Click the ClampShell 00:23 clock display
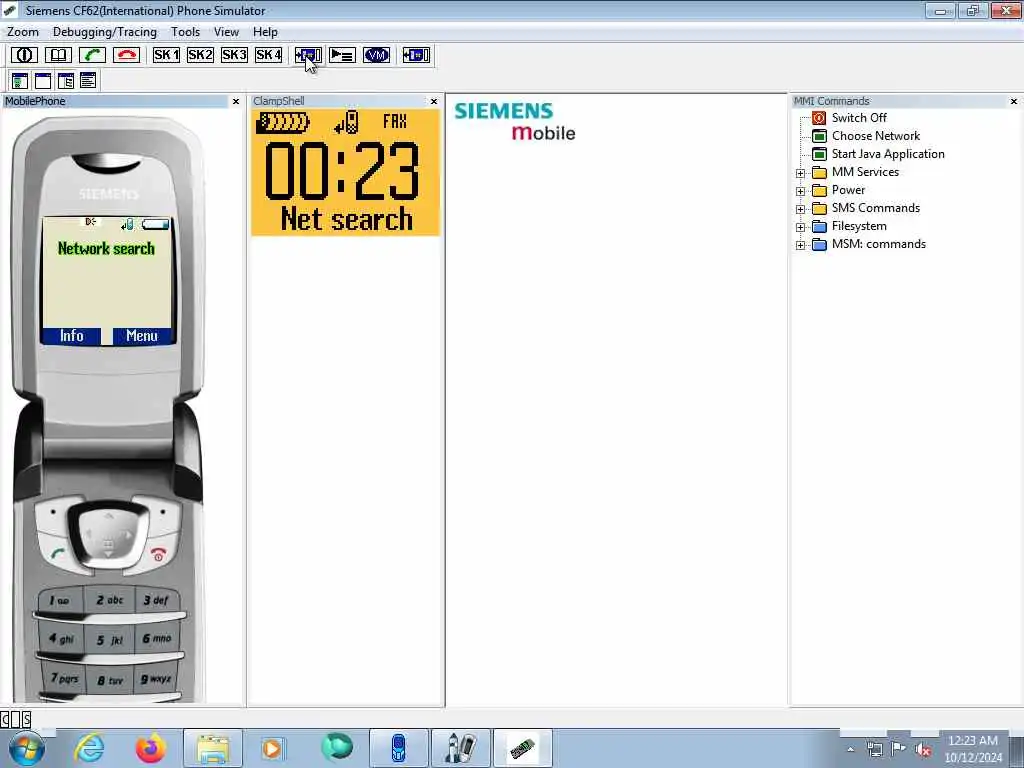Image resolution: width=1024 pixels, height=768 pixels. [342, 171]
